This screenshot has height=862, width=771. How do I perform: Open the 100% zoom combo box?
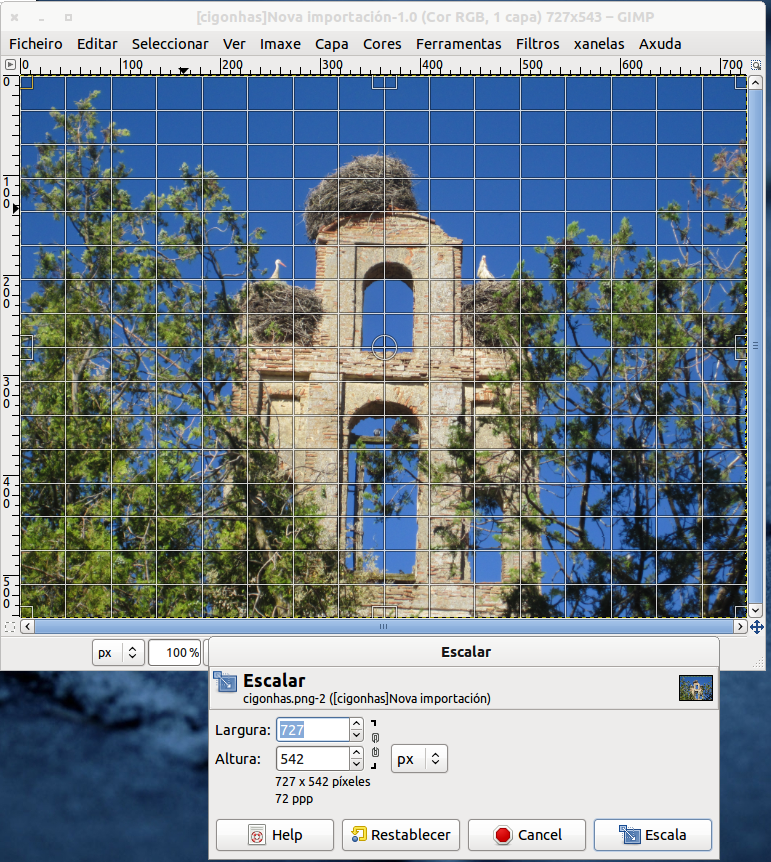pos(175,652)
